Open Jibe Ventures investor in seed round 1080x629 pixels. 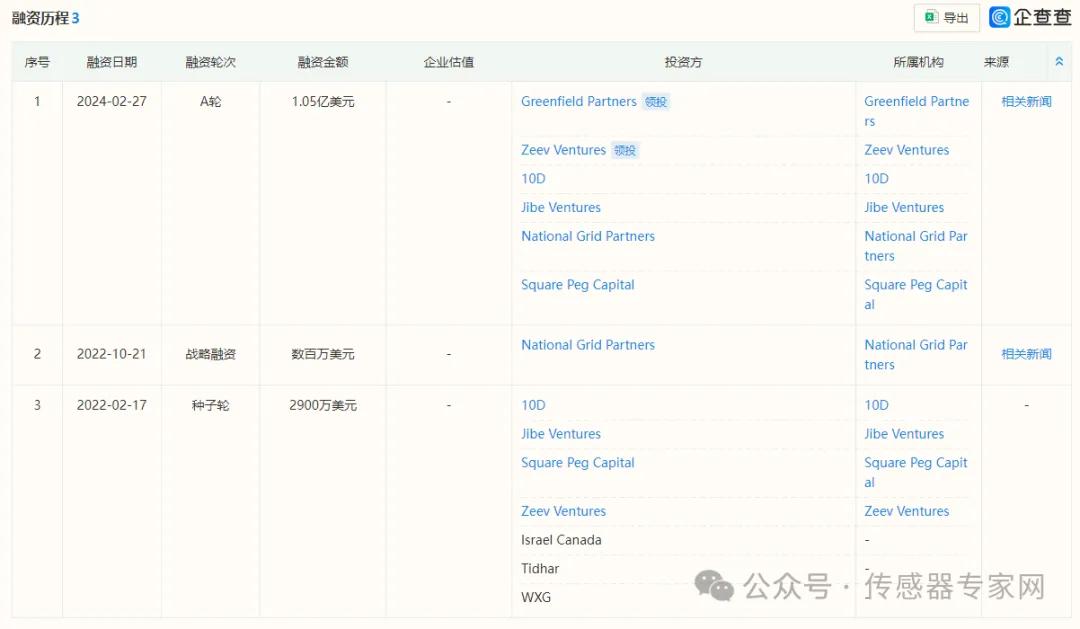[x=560, y=434]
